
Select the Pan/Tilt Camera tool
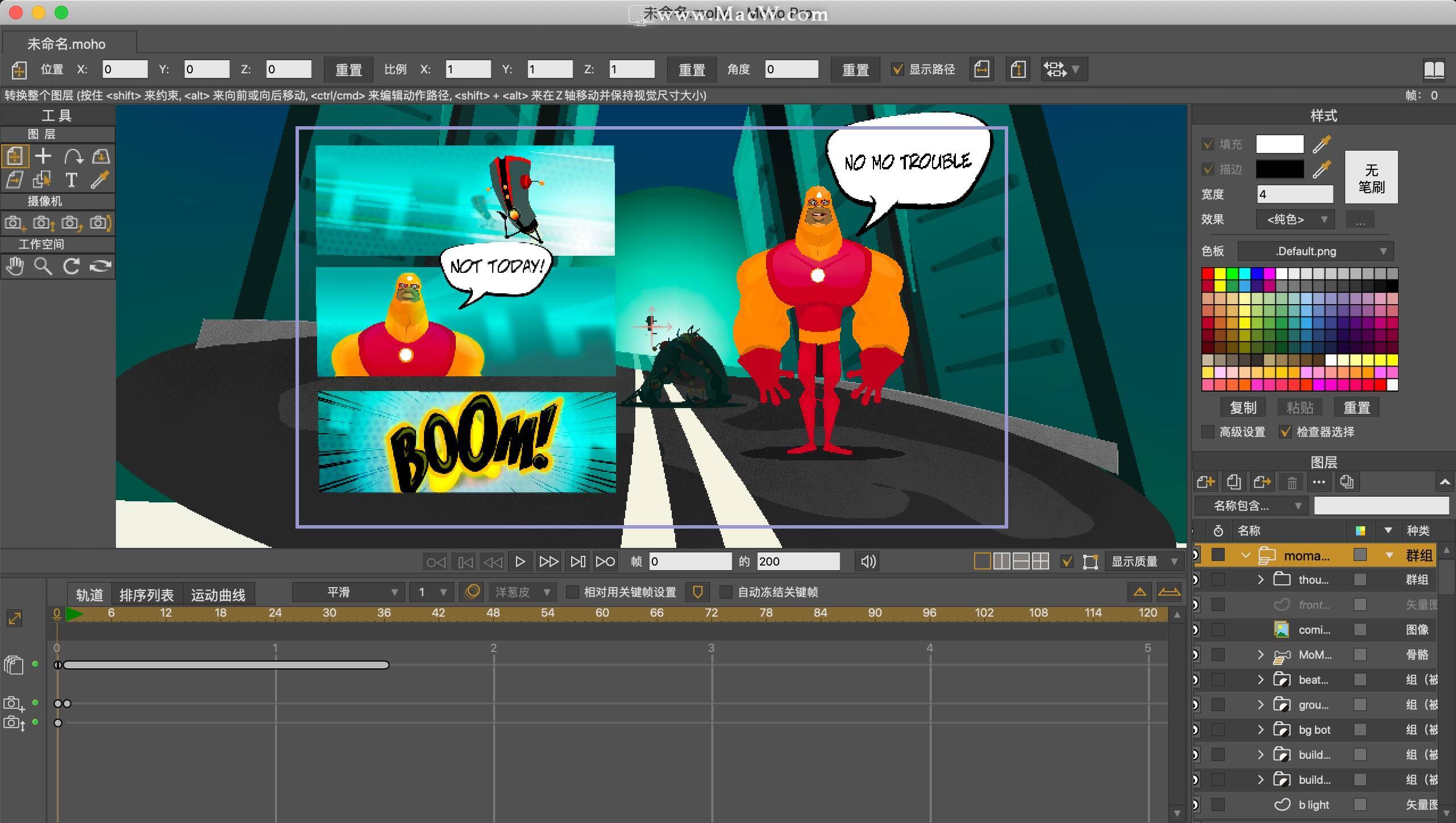coord(72,223)
